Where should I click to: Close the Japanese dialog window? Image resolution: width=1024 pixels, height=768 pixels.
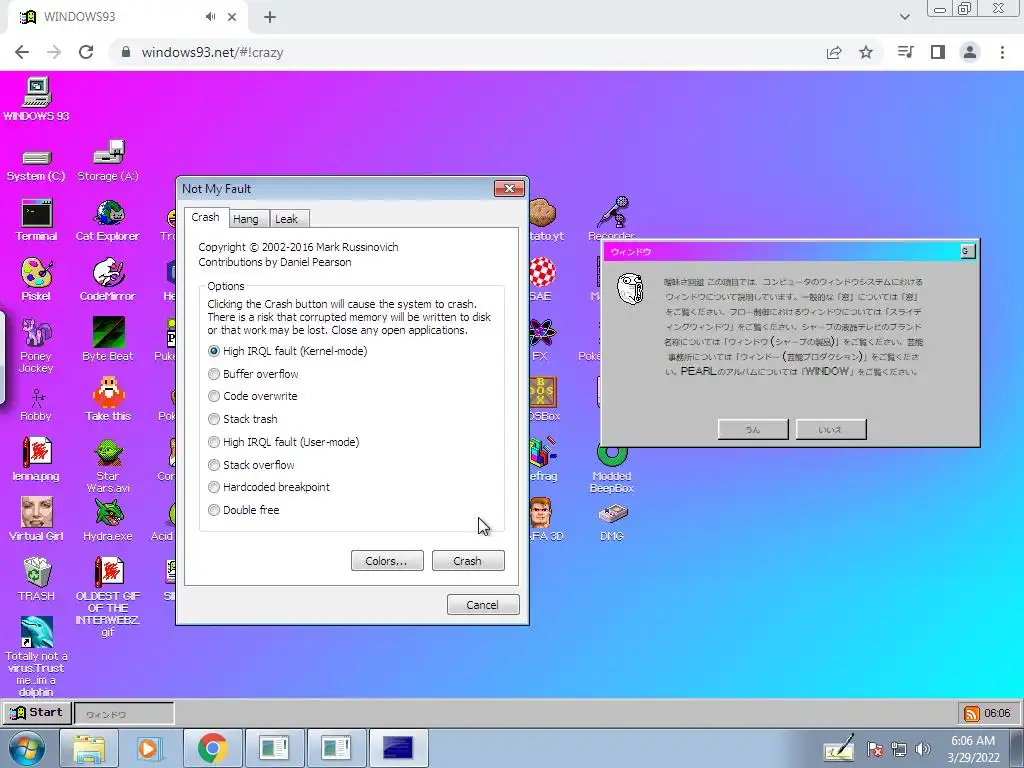click(x=968, y=251)
